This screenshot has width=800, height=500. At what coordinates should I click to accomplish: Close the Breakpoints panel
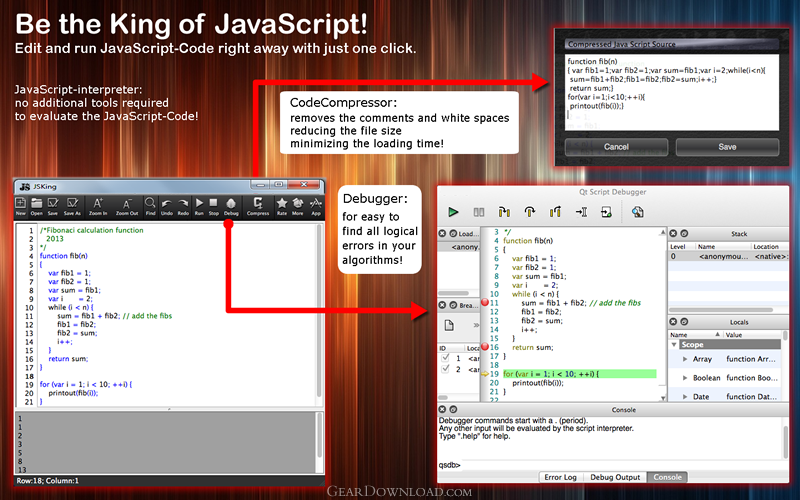click(x=442, y=305)
